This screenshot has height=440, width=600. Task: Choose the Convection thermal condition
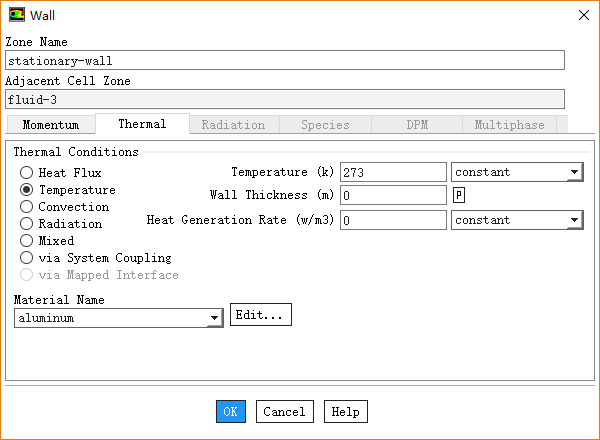coord(28,207)
